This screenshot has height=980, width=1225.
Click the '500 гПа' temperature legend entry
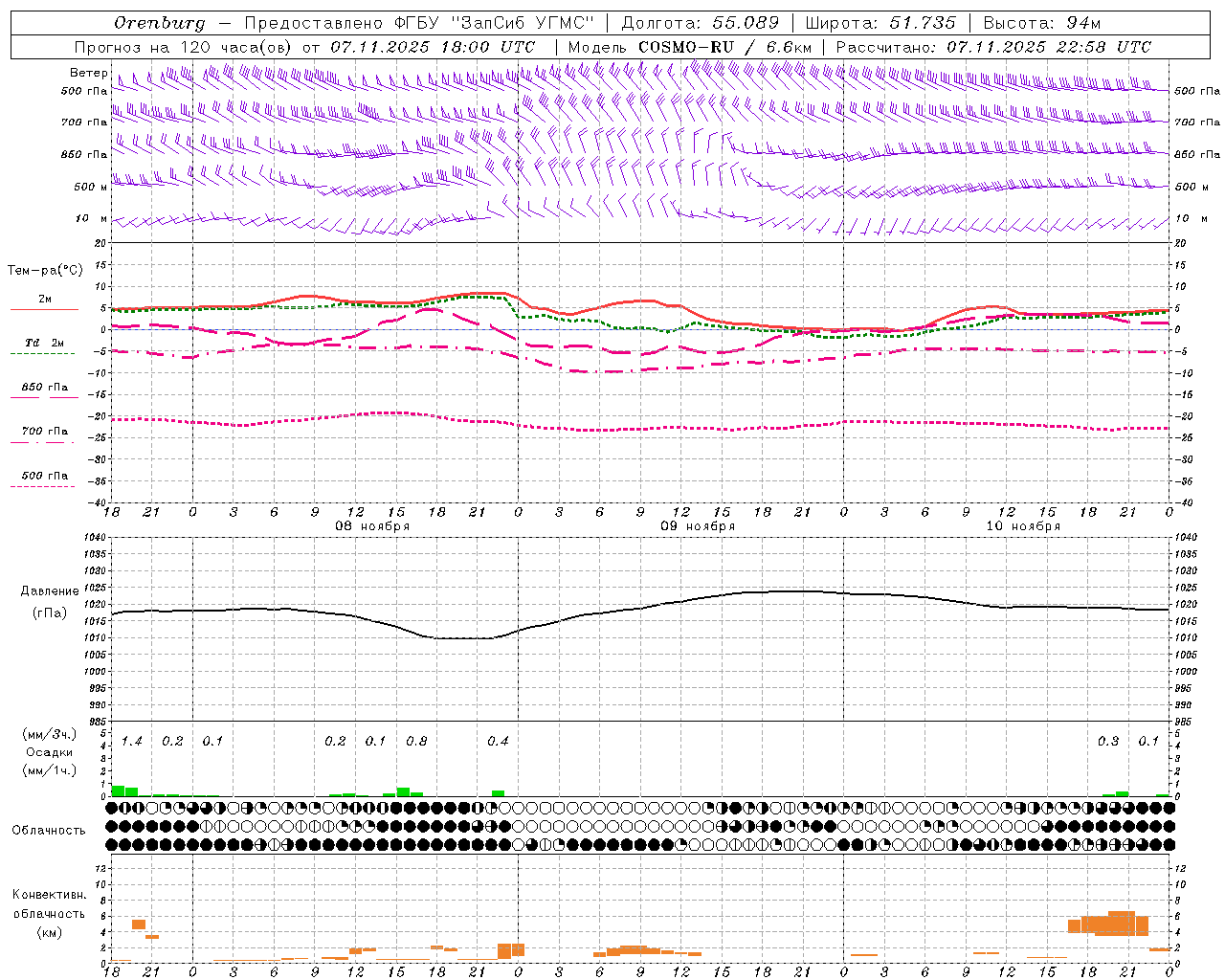click(45, 476)
